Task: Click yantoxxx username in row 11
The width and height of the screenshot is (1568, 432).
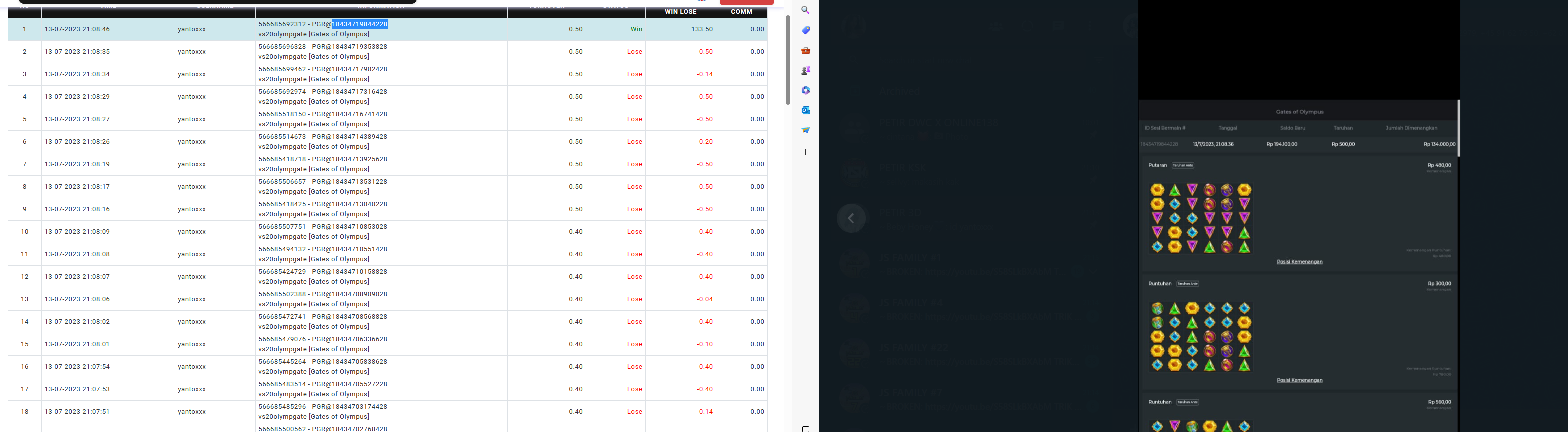Action: tap(192, 254)
